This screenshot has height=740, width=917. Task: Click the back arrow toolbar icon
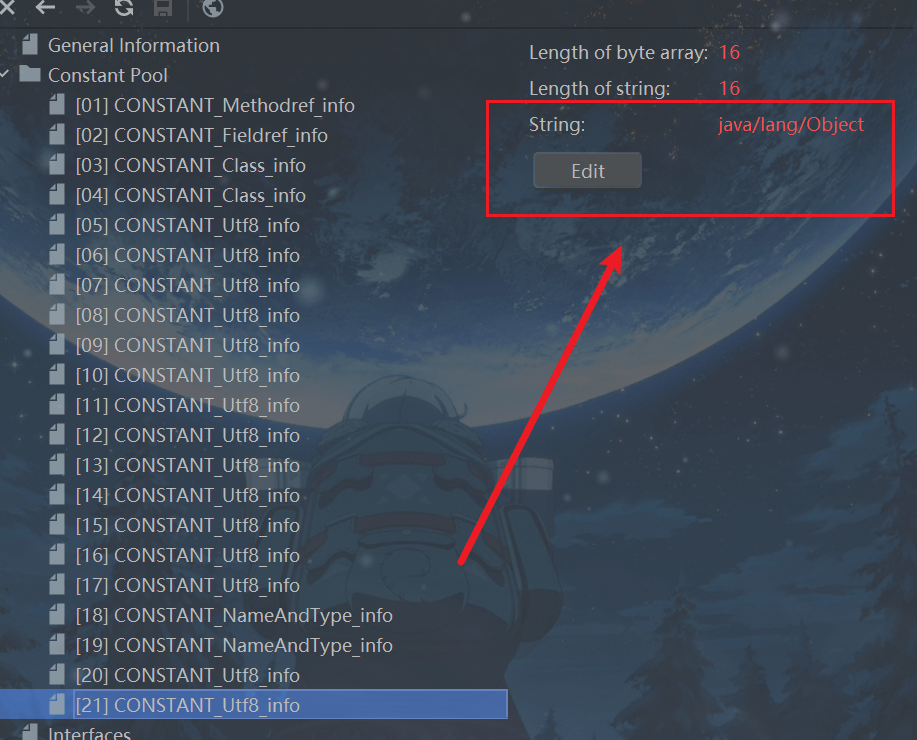pos(45,7)
